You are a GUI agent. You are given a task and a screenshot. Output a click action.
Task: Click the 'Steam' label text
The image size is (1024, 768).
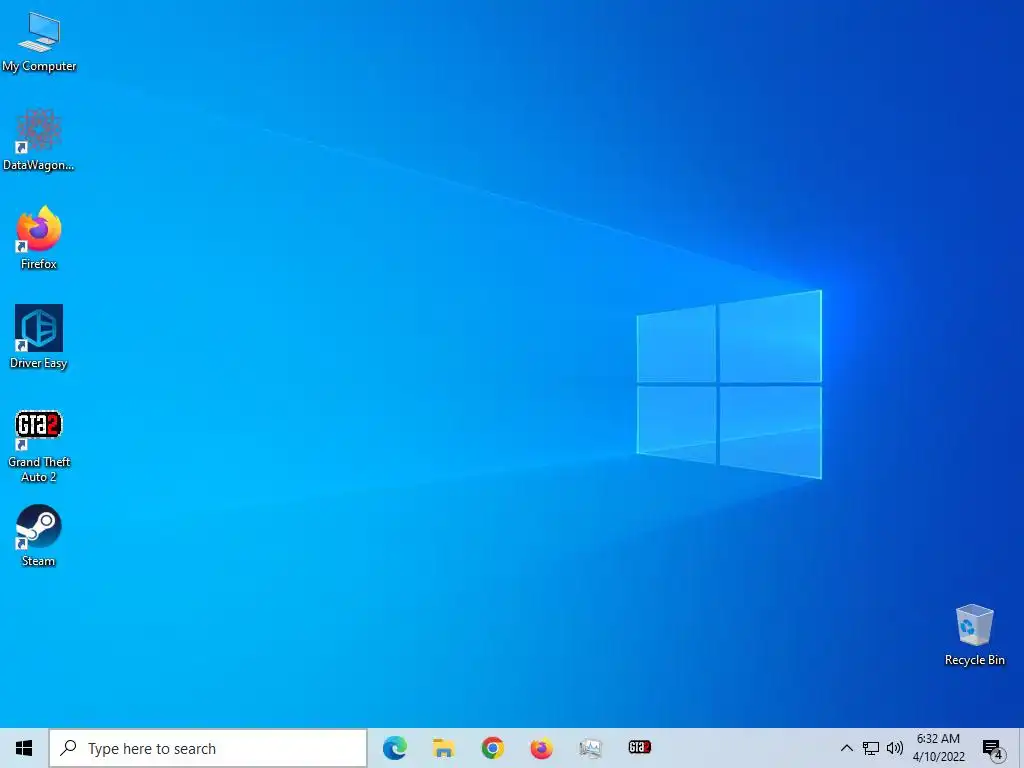(39, 561)
